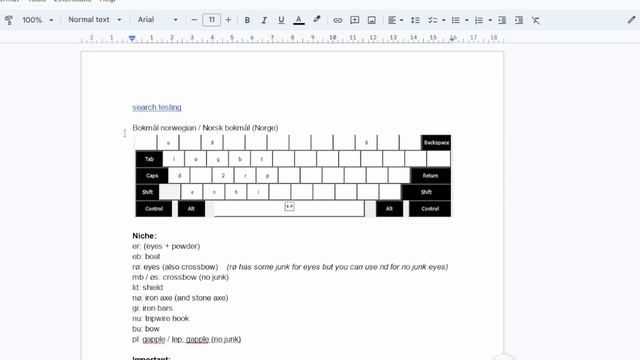This screenshot has height=360, width=640.
Task: Click the checklist icon
Action: click(x=432, y=20)
